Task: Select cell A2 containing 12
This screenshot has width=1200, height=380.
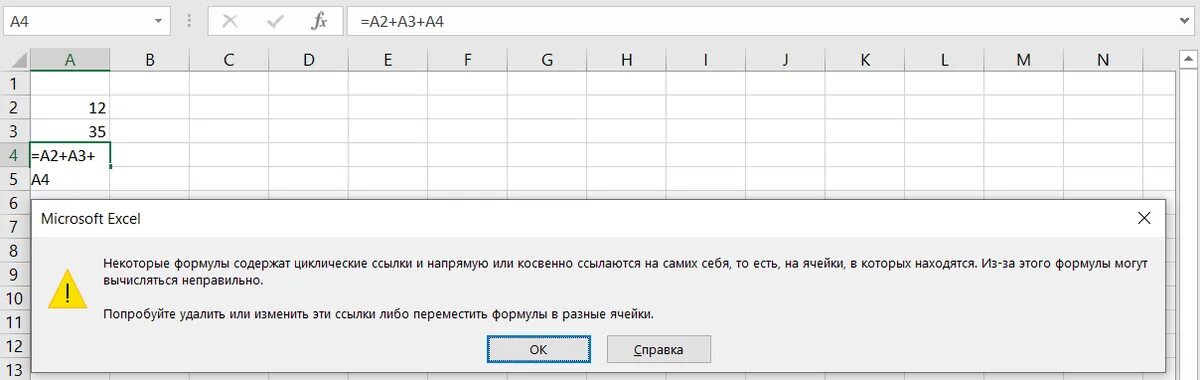Action: point(70,108)
